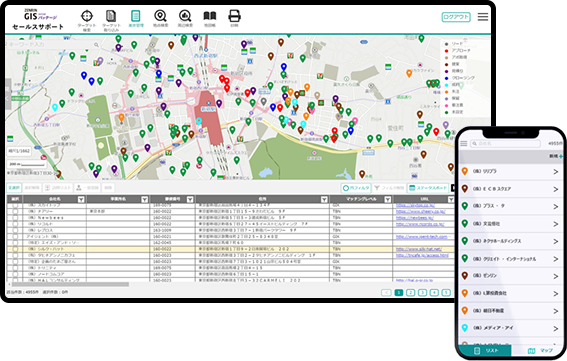Viewport: 567px width, 361px height.
Task: Click the magnifier icon in map keyword box
Action: (97, 45)
